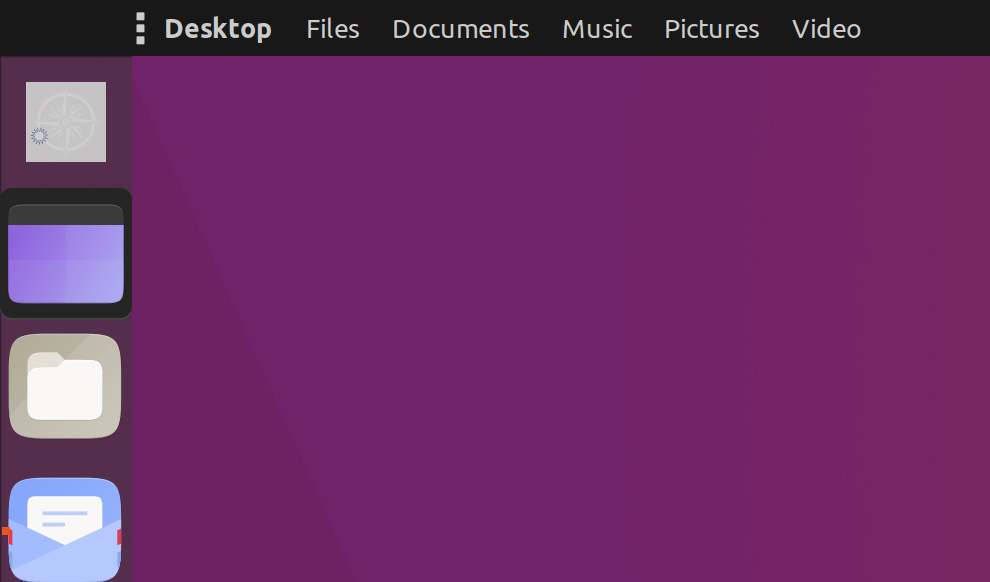Screen dimensions: 990x582
Task: Switch to Pictures in top bar
Action: (712, 29)
